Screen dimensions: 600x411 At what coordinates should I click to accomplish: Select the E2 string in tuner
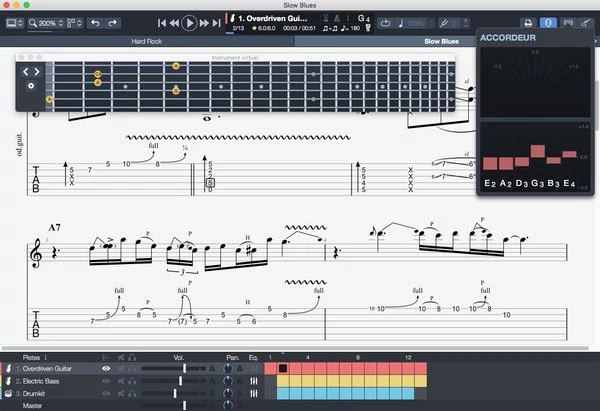tap(490, 183)
